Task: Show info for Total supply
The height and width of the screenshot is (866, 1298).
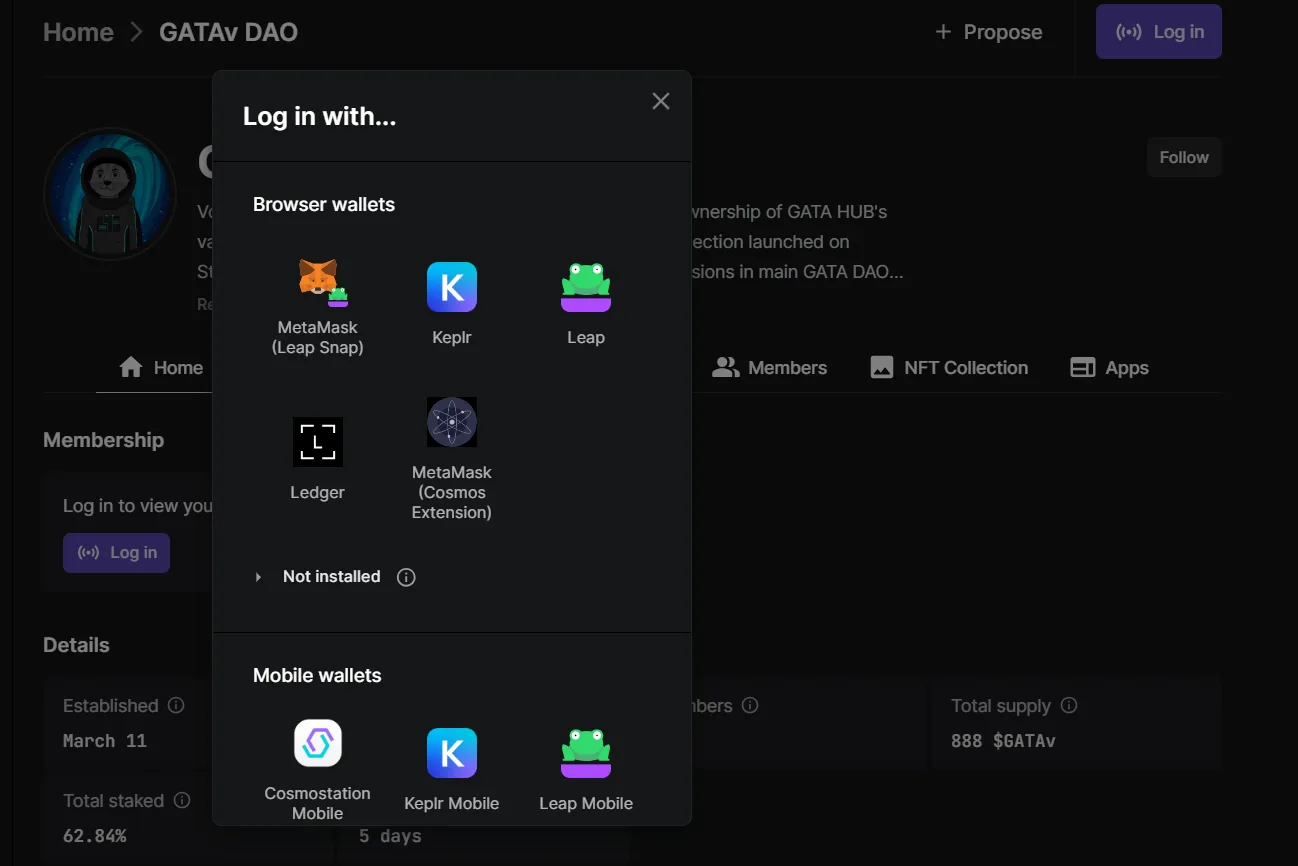Action: point(1068,706)
